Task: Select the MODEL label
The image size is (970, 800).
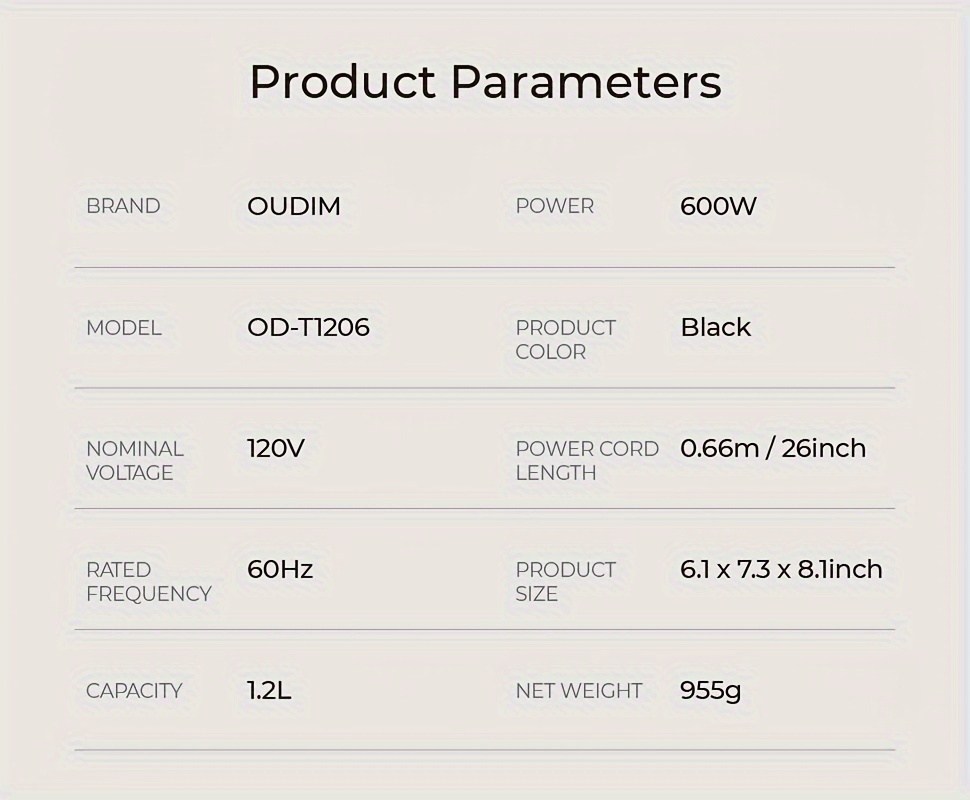Action: (124, 327)
